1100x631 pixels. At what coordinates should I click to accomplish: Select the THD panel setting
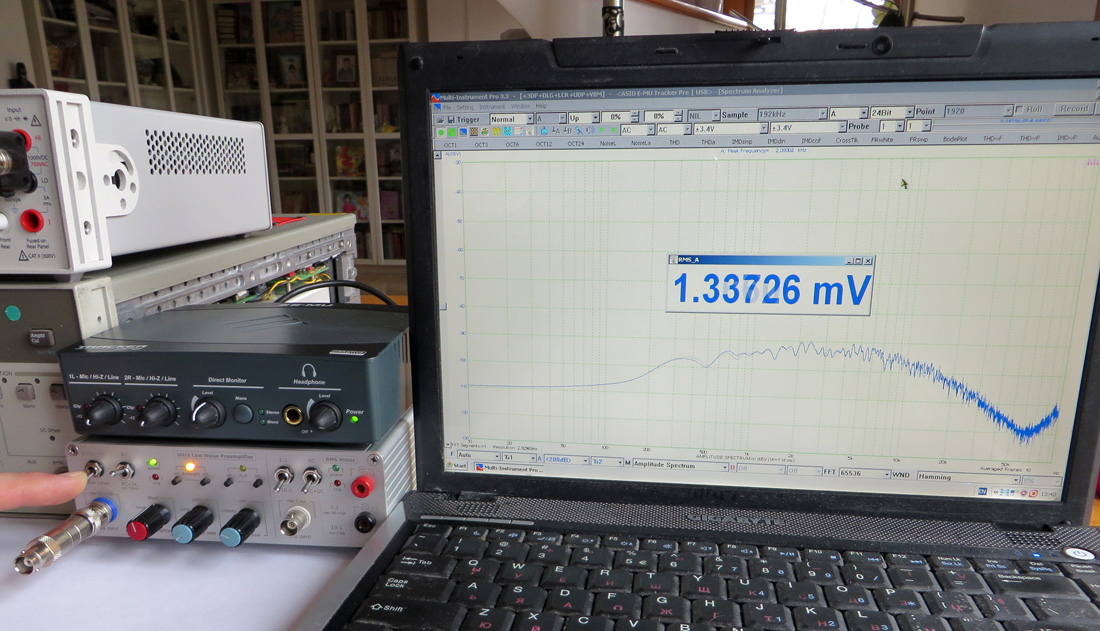pyautogui.click(x=674, y=142)
